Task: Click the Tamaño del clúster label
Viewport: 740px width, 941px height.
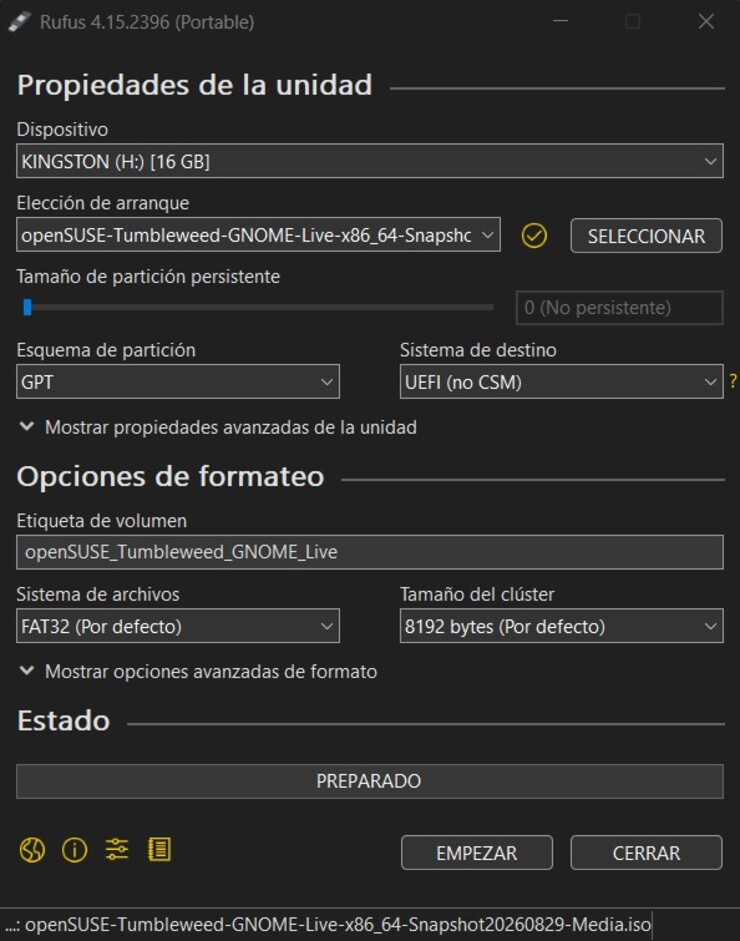Action: pos(477,595)
